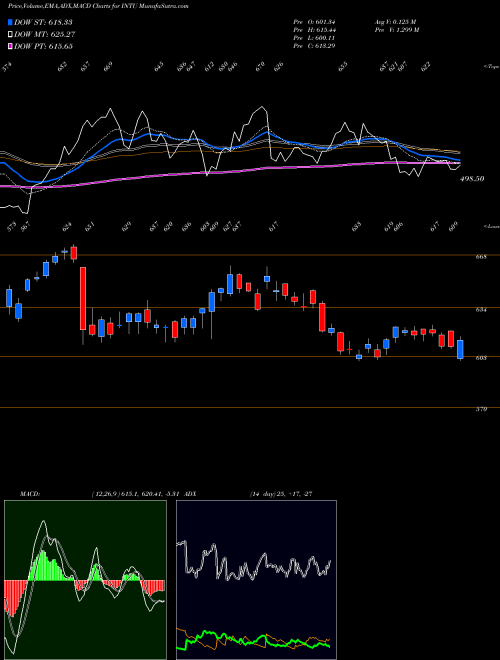Image resolution: width=500 pixels, height=660 pixels.
Task: Select the 'DOW PT: 615.65' legend text
Action: click(43, 46)
